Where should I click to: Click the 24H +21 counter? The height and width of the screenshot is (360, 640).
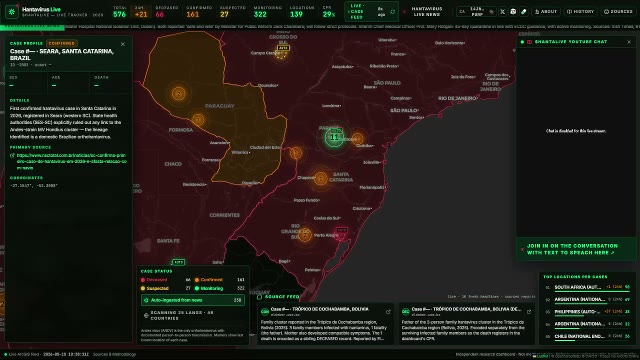click(x=141, y=12)
